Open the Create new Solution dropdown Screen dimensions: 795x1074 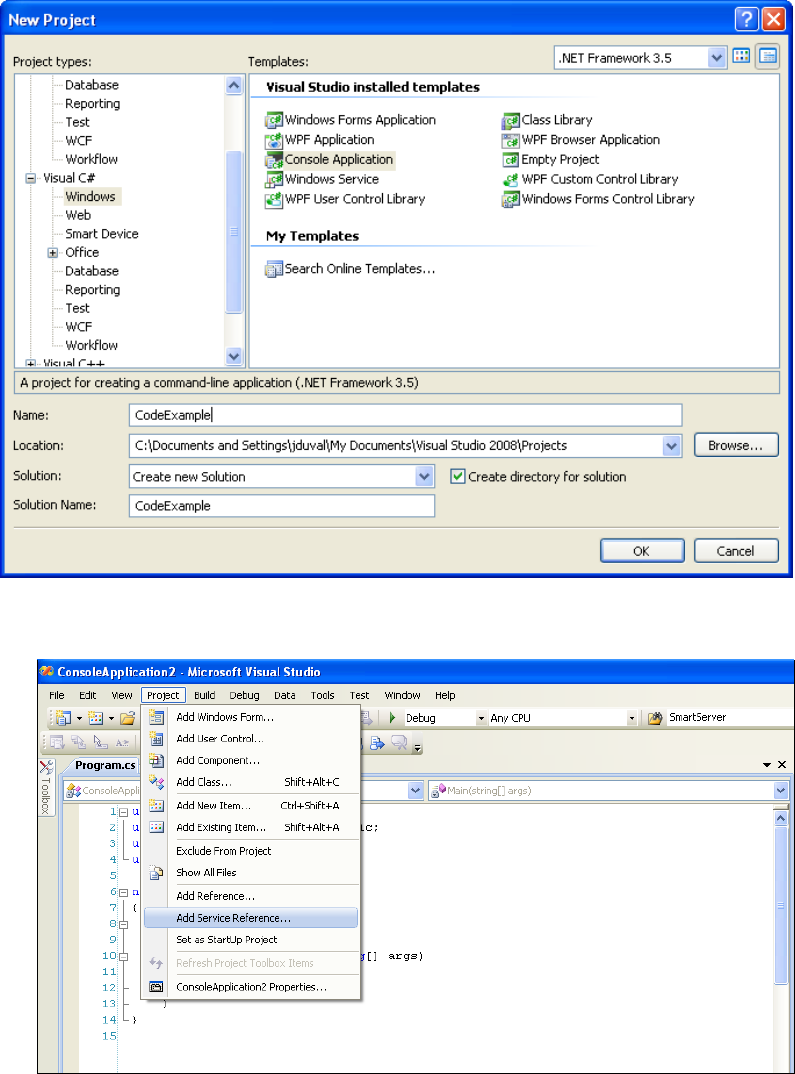[425, 476]
